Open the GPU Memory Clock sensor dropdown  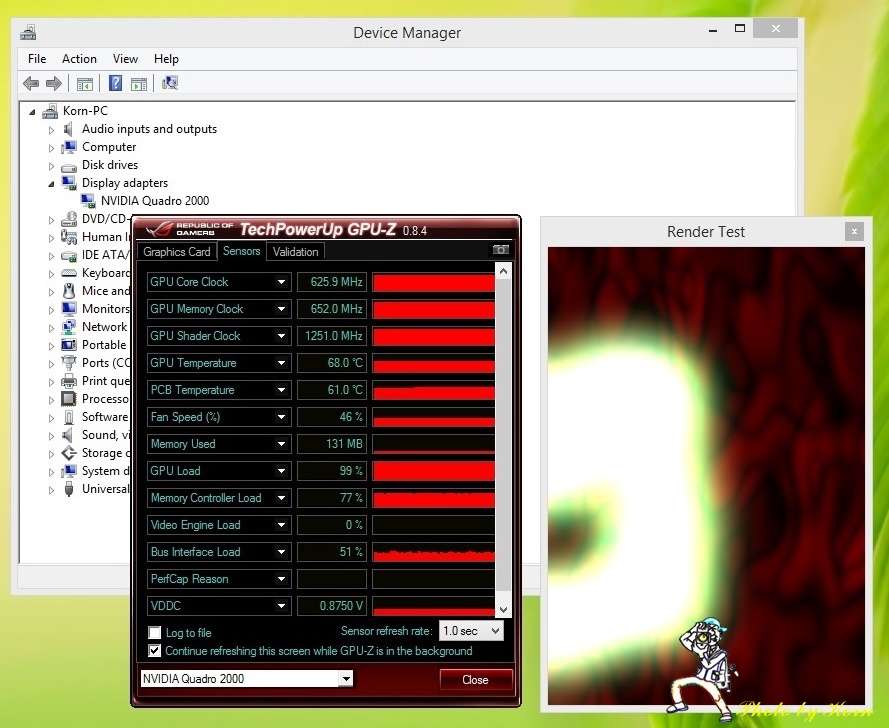[281, 309]
